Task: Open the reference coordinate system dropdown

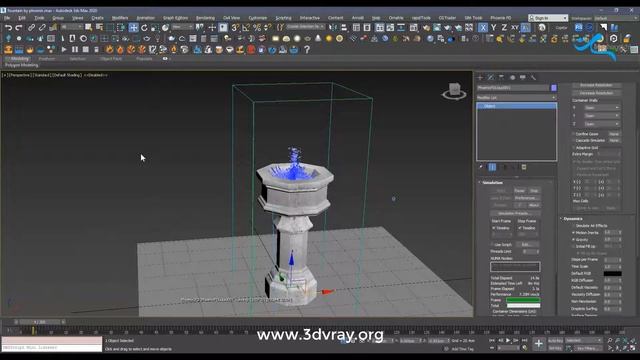Action: click(182, 27)
